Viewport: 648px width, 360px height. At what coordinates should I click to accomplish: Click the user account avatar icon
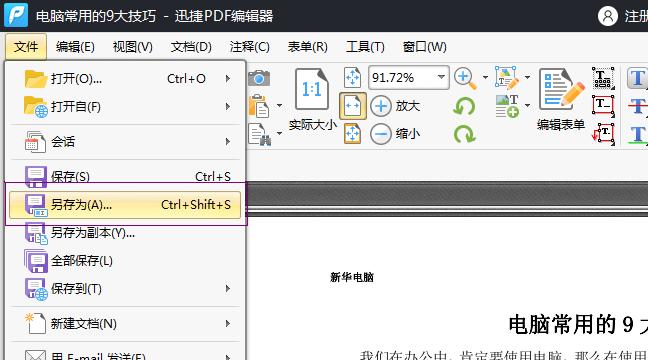(x=608, y=16)
